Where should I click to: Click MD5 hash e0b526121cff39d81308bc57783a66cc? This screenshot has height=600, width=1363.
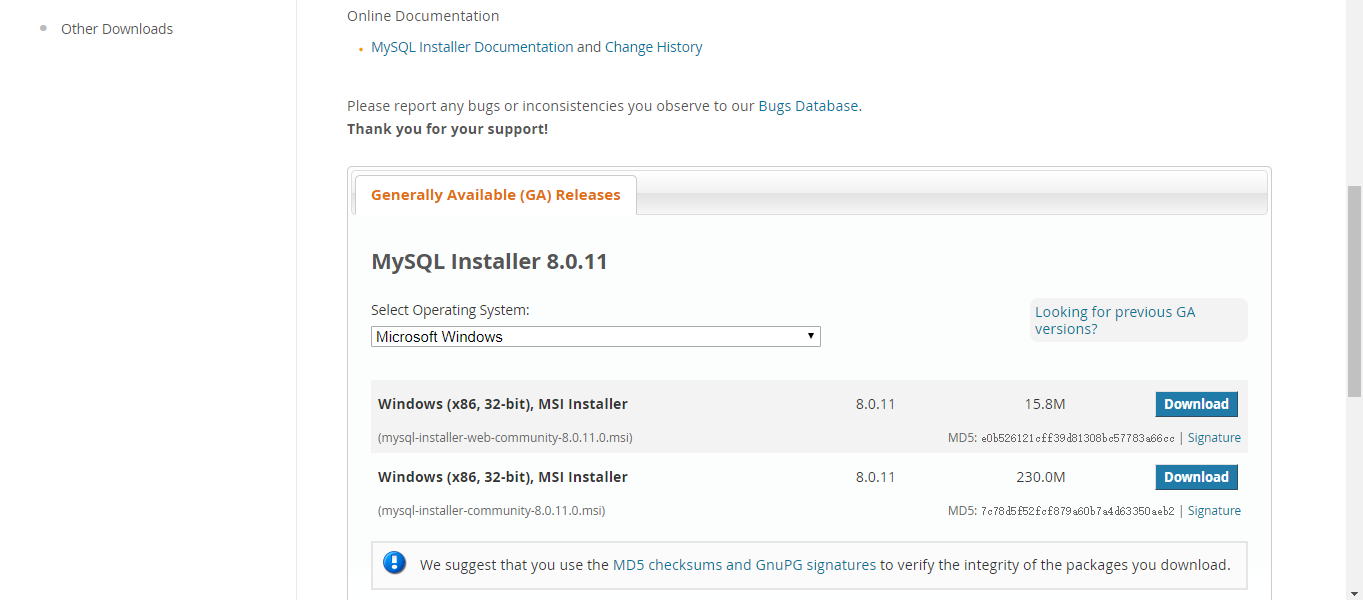[x=1078, y=438]
